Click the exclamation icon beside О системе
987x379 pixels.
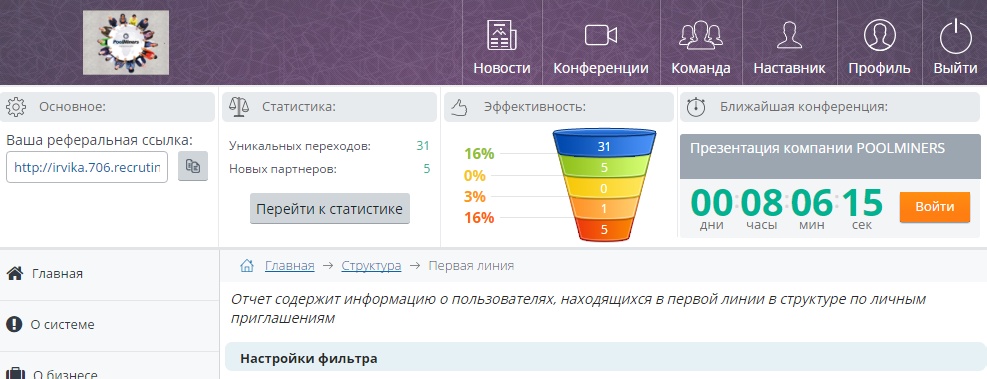tap(14, 324)
